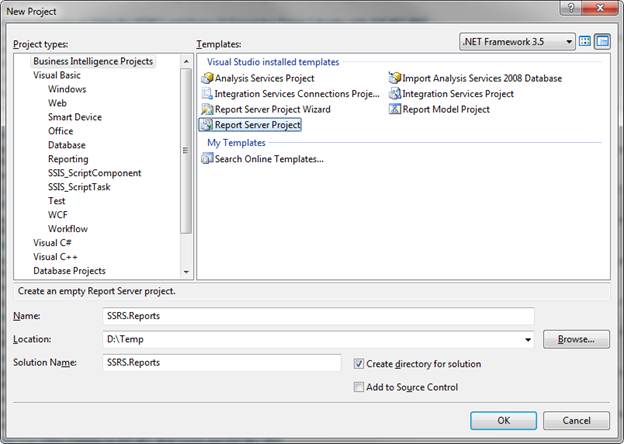Toggle Create directory for solution checkbox
This screenshot has width=624, height=444.
click(359, 364)
